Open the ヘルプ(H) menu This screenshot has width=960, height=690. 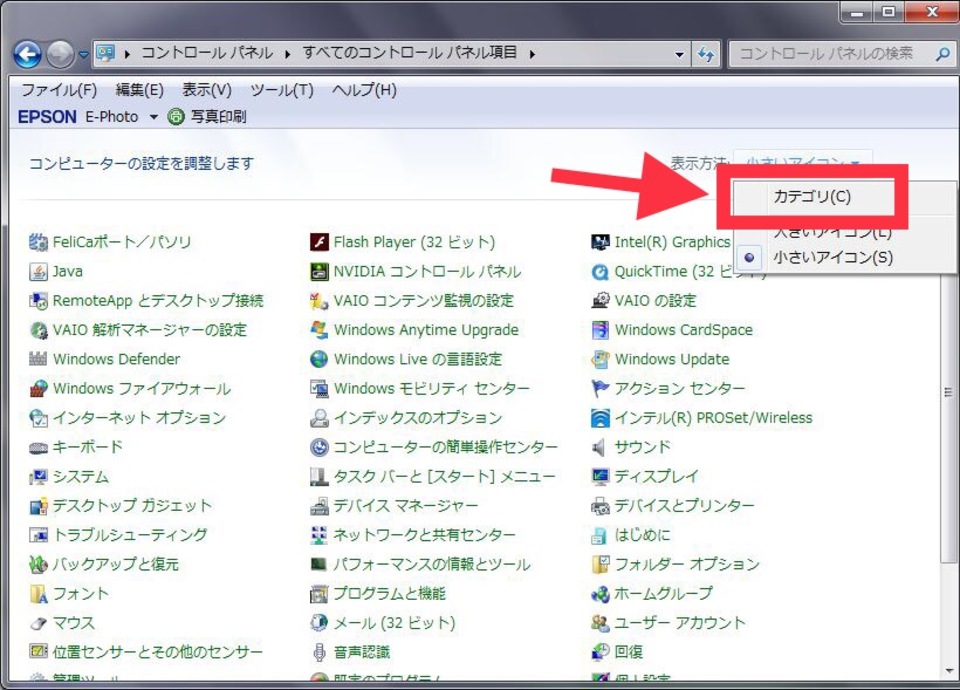(364, 91)
